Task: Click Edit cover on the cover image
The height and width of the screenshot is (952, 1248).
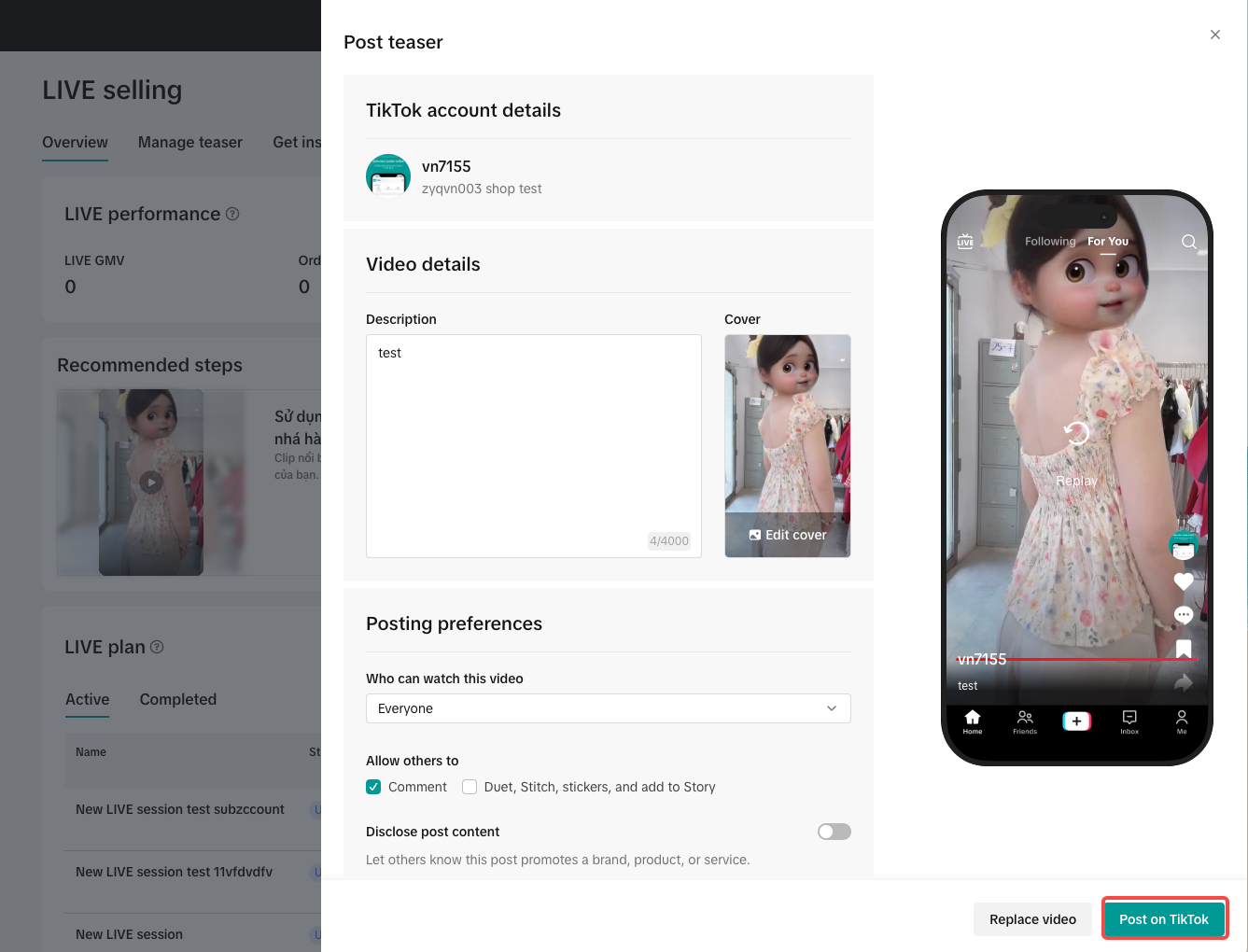Action: coord(788,535)
